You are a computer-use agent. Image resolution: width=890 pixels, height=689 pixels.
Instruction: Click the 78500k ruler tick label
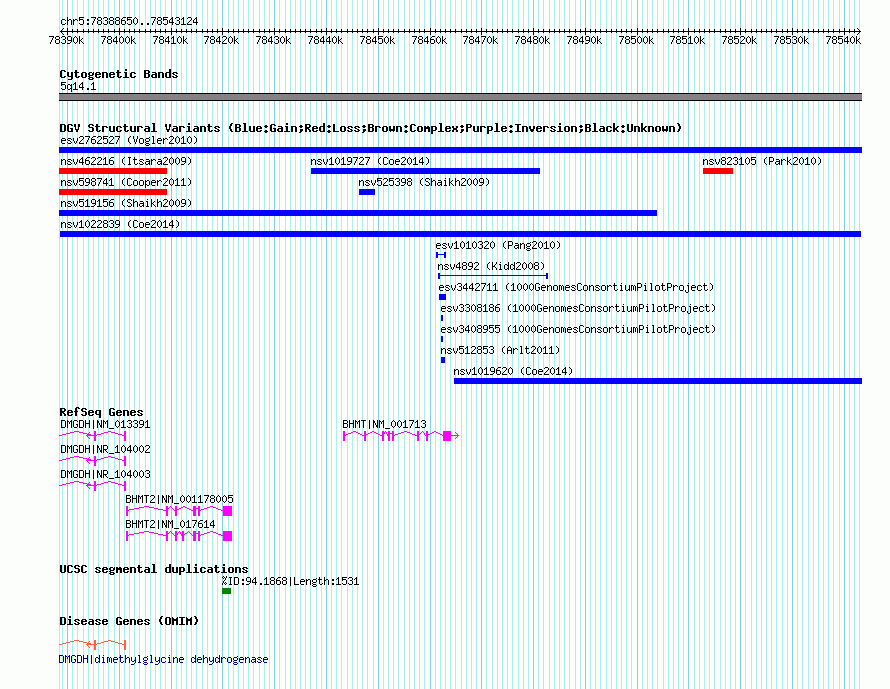(636, 40)
